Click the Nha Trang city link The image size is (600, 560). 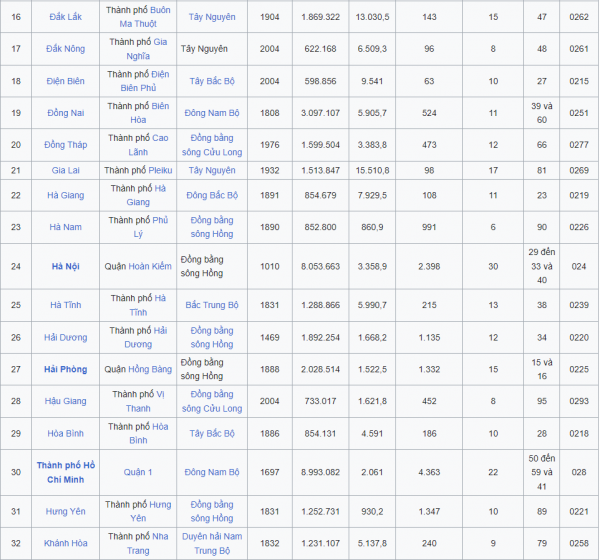click(x=148, y=543)
